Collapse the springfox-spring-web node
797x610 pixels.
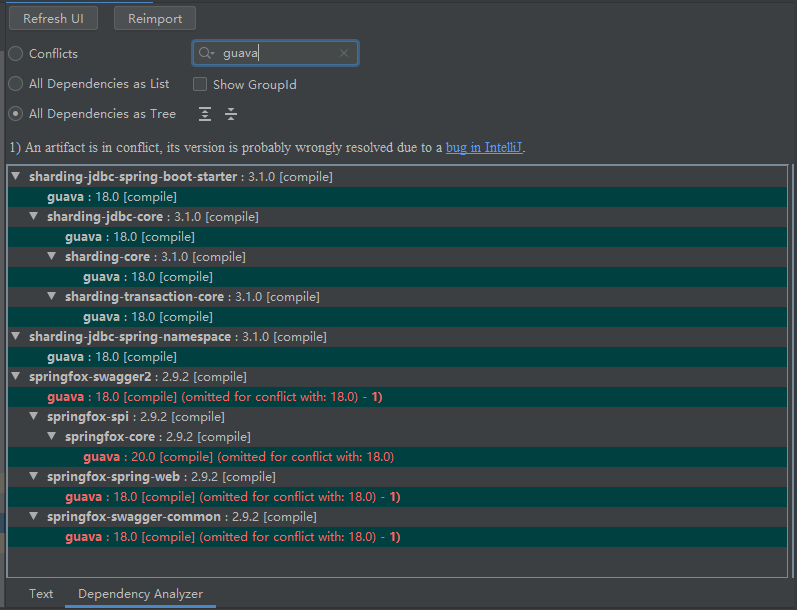pyautogui.click(x=34, y=476)
